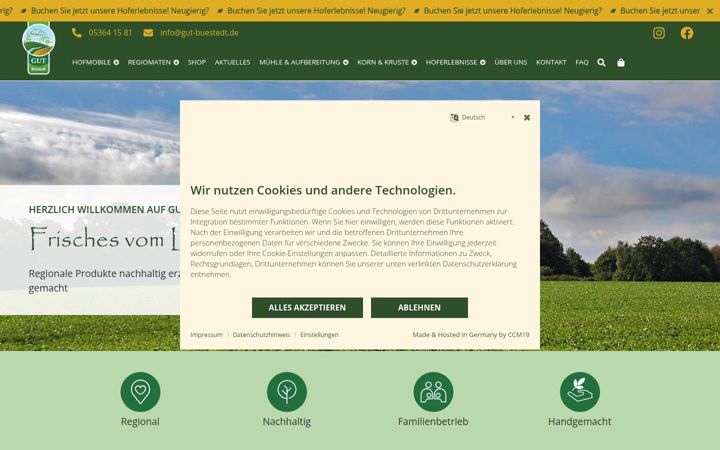The width and height of the screenshot is (720, 450).
Task: Expand the Hoferlebnisse submenu
Action: pyautogui.click(x=483, y=62)
